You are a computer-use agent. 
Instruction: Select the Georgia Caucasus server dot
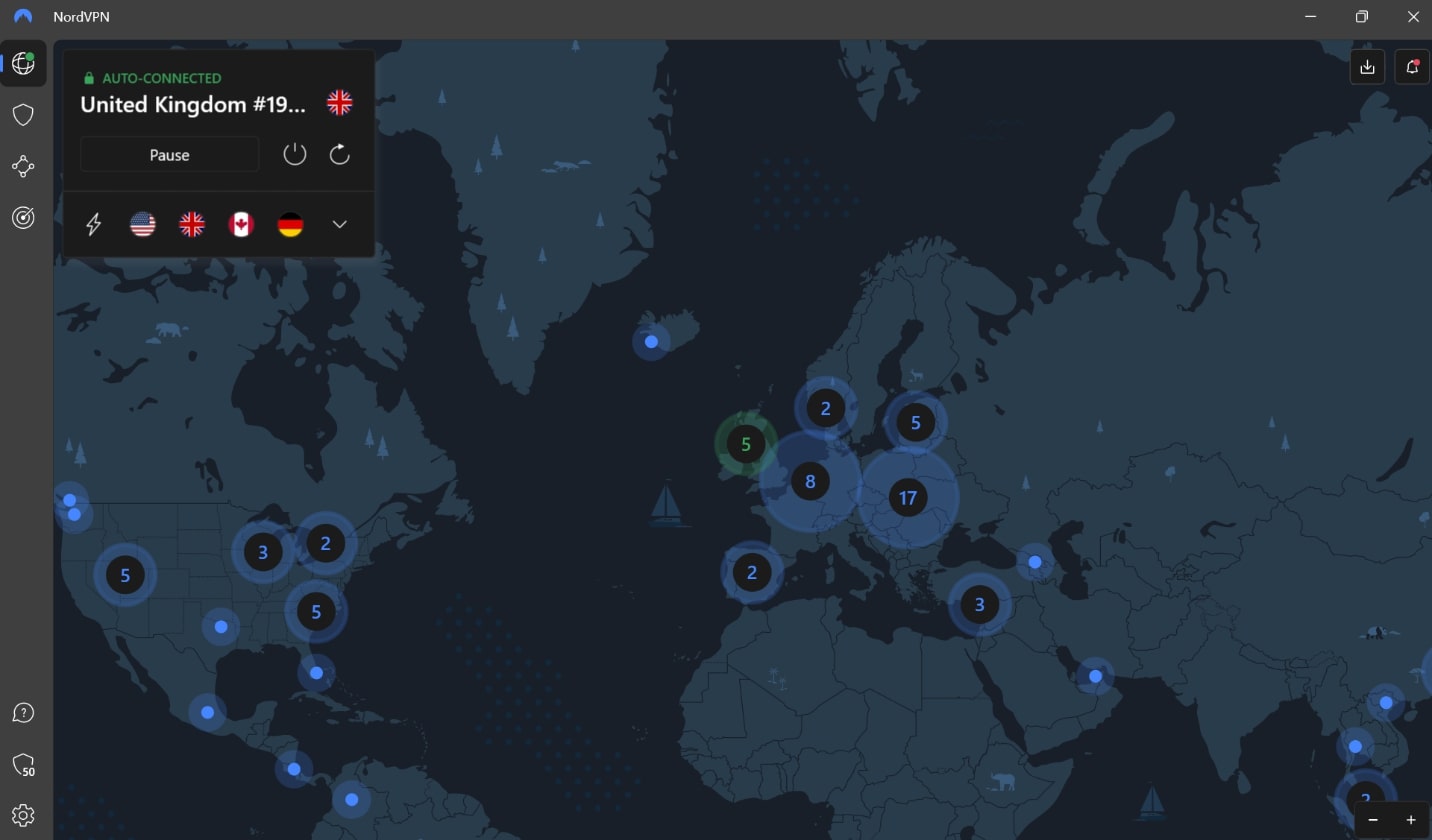tap(1035, 562)
